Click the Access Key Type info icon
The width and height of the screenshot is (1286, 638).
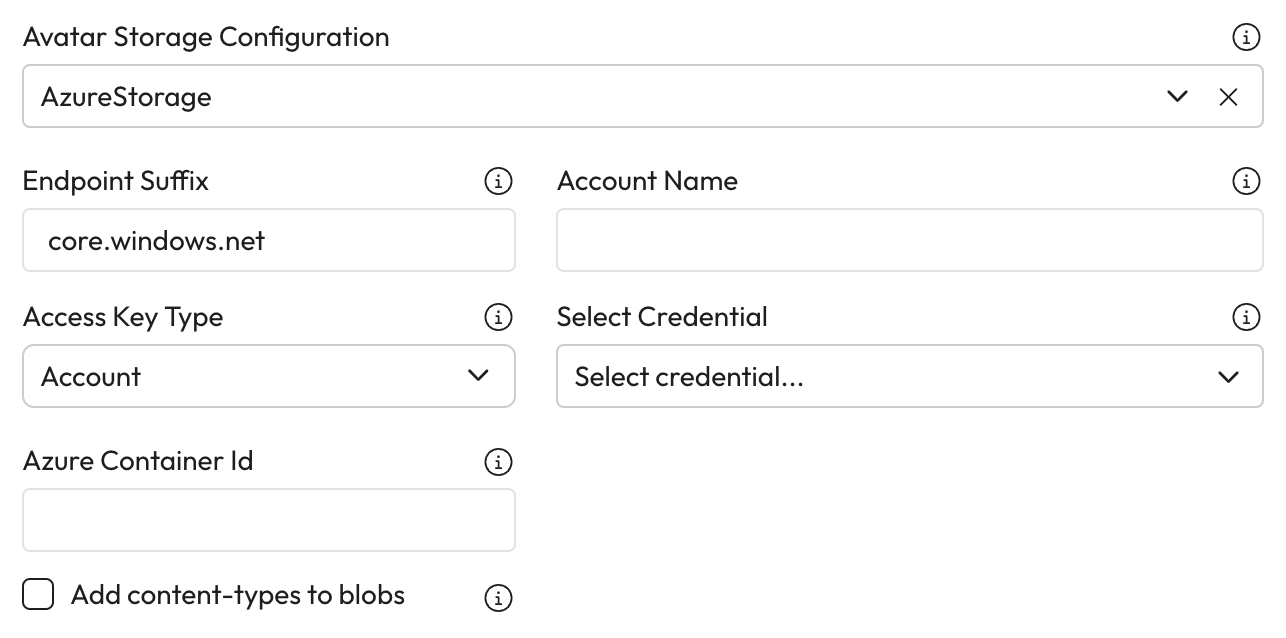497,318
